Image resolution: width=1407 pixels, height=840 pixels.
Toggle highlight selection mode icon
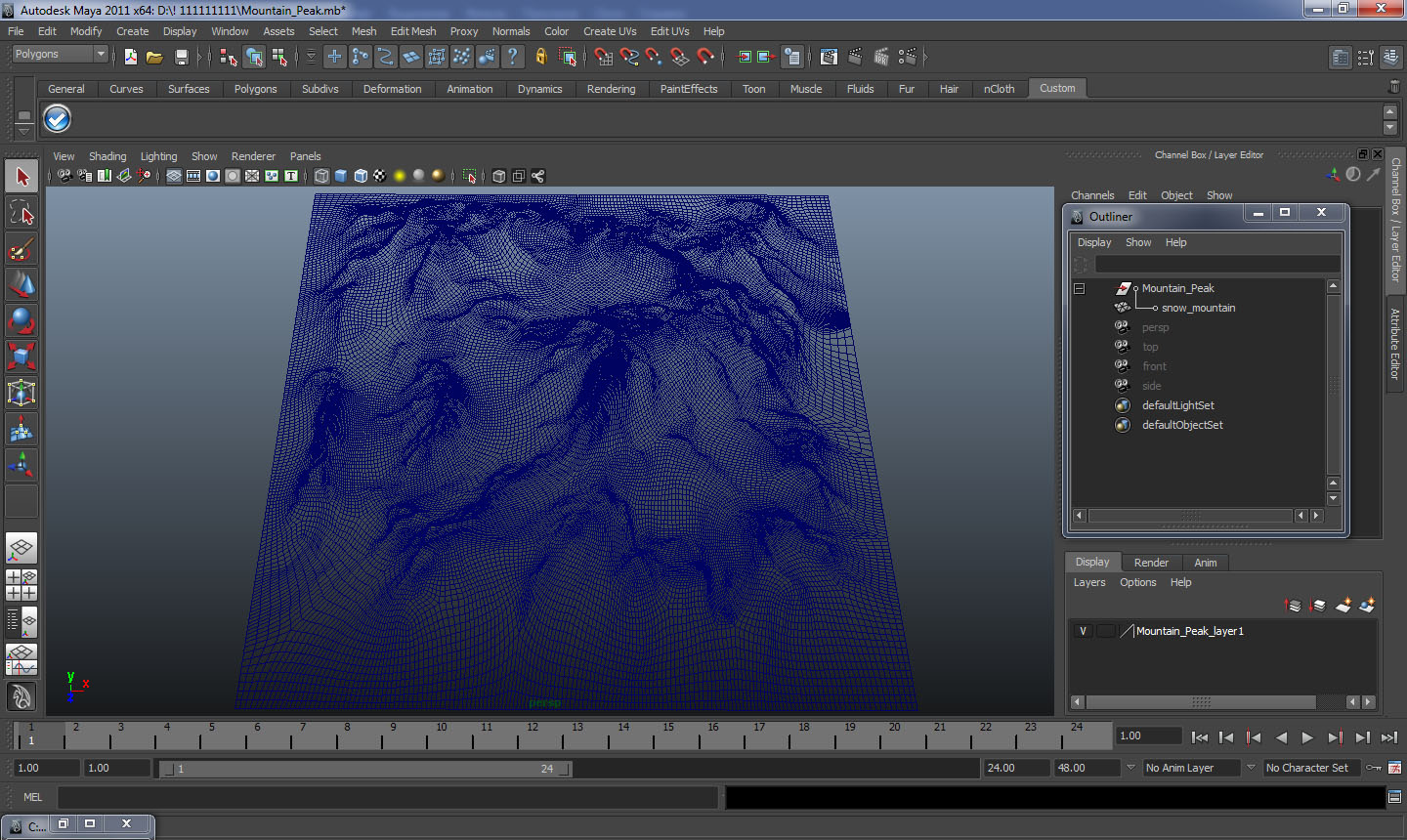tap(568, 57)
